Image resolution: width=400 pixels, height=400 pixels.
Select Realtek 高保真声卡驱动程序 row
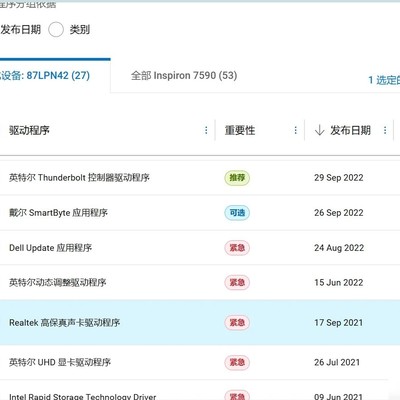point(200,322)
